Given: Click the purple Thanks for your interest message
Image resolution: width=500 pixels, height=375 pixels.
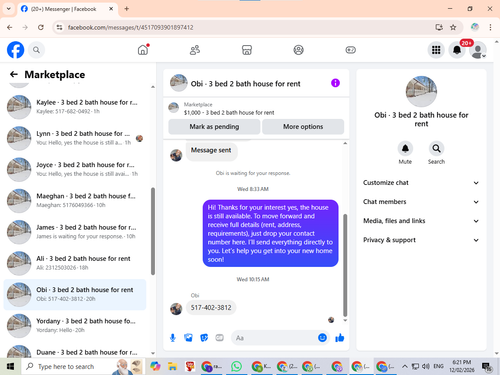Looking at the screenshot, I should pos(270,233).
